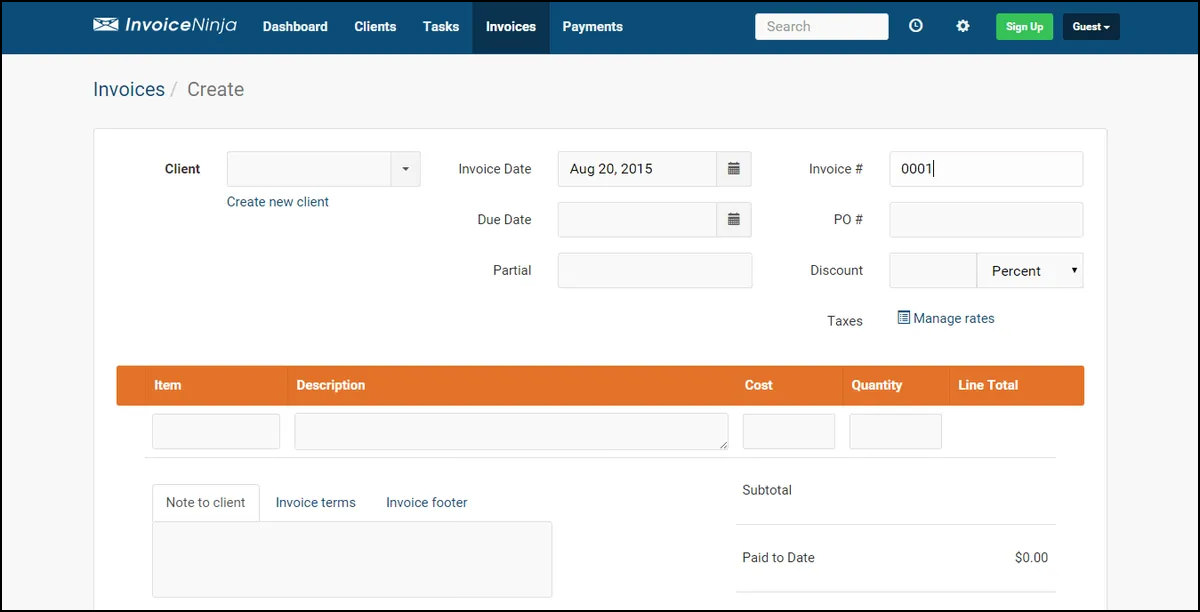Open the Payments menu item
The image size is (1200, 612).
[x=592, y=27]
